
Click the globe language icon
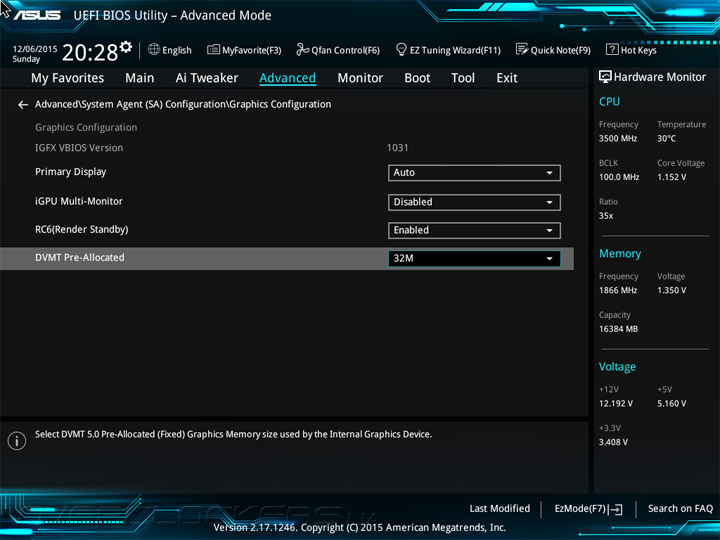click(x=154, y=49)
